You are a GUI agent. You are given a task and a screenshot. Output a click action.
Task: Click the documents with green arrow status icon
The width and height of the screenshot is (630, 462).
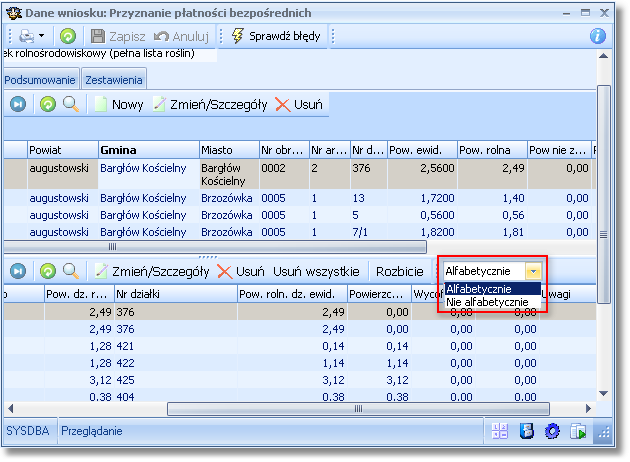(x=578, y=431)
